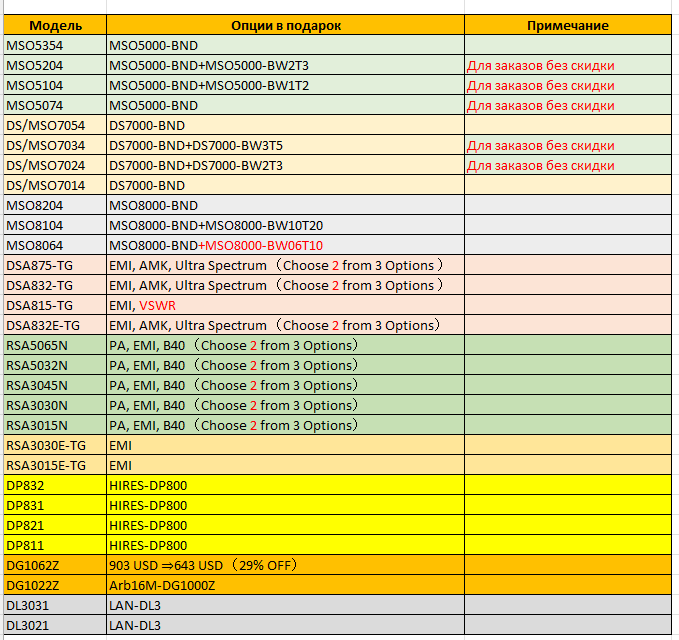Viewport: 679px width, 640px height.
Task: Click the RSA3015N cell
Action: [x=55, y=425]
